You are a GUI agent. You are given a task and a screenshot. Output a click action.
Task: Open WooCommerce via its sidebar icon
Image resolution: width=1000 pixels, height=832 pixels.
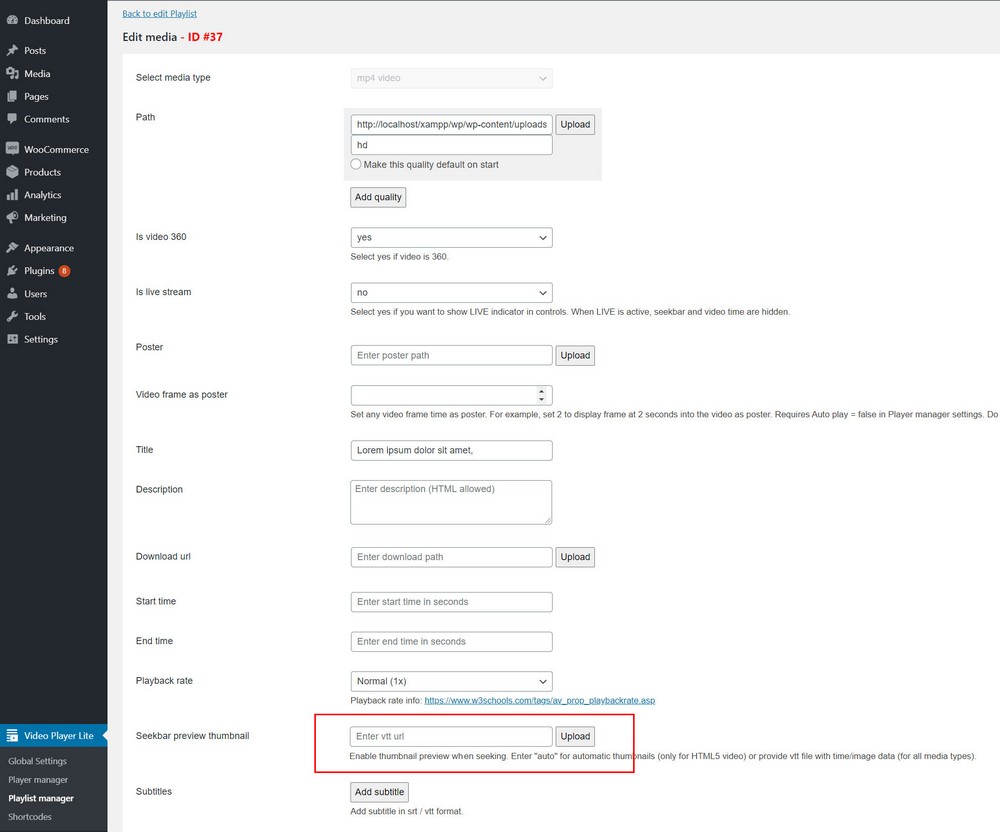[x=13, y=149]
